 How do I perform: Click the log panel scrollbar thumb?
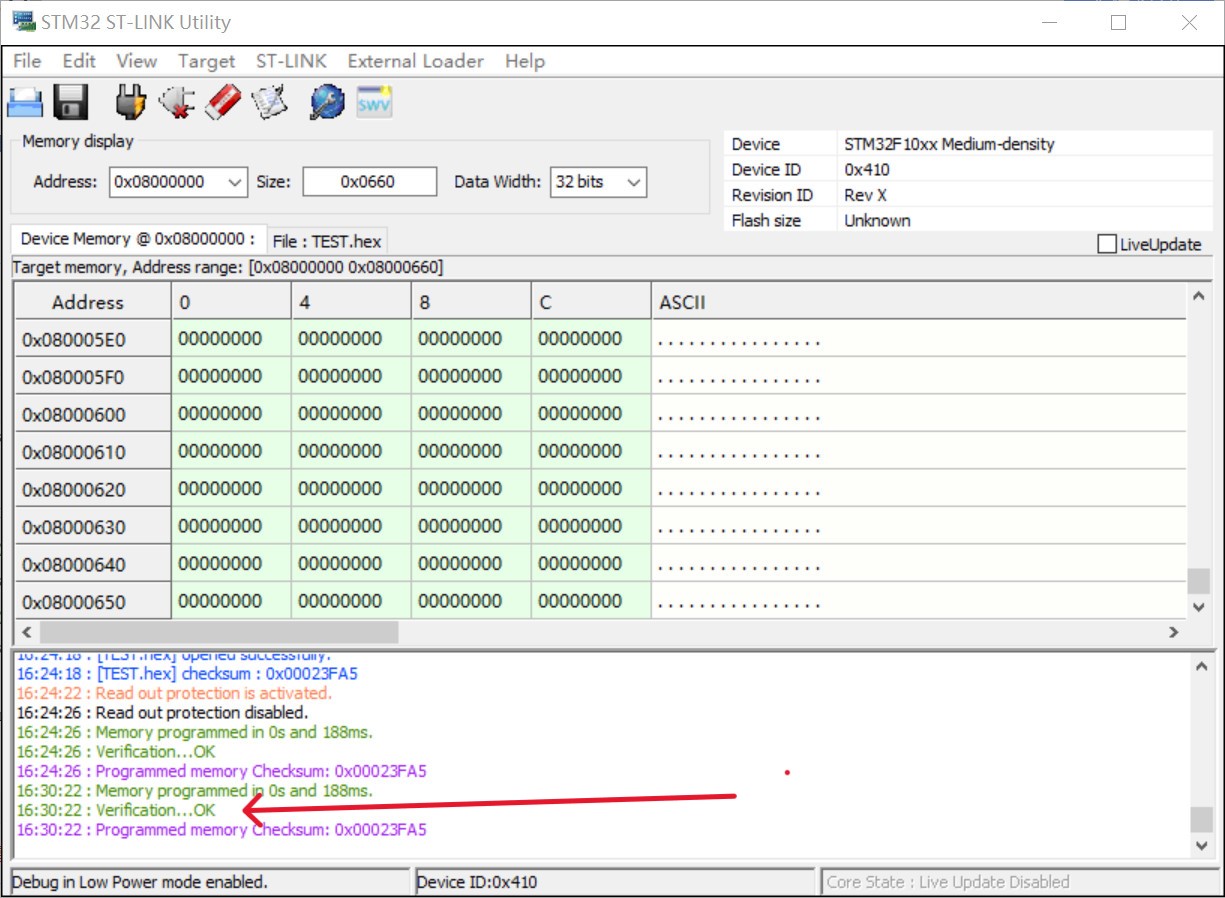[1201, 820]
